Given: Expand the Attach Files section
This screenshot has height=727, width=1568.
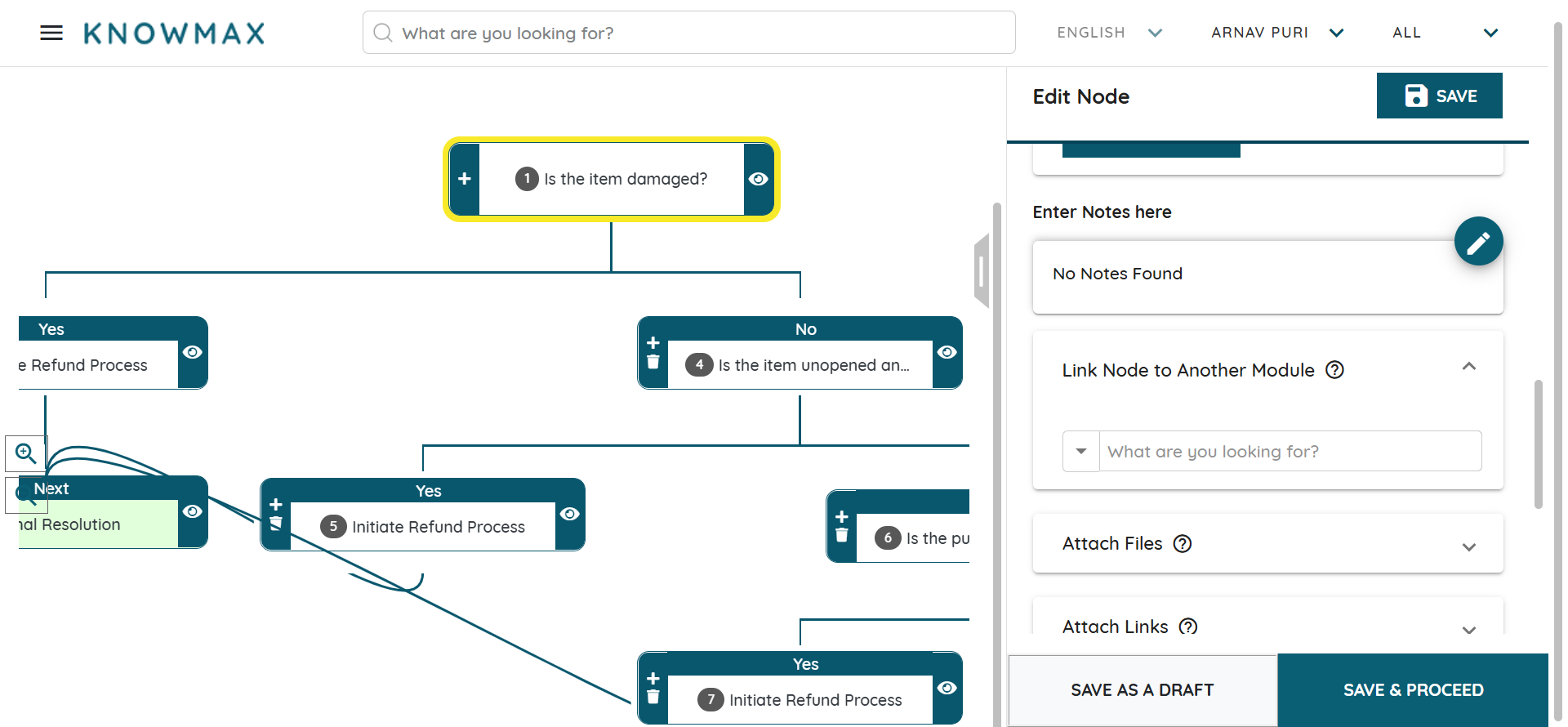Looking at the screenshot, I should (1468, 546).
